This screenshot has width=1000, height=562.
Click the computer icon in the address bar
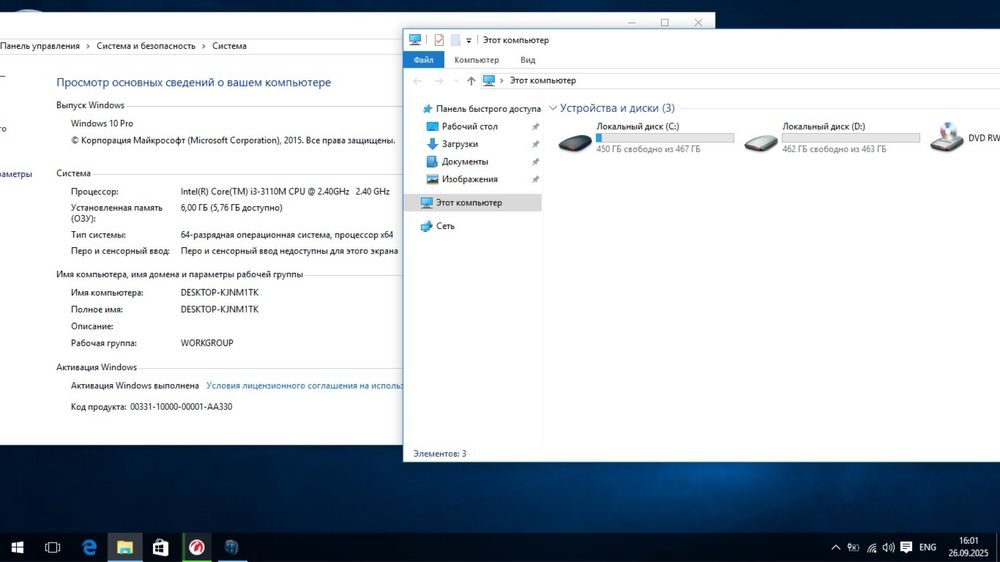489,80
